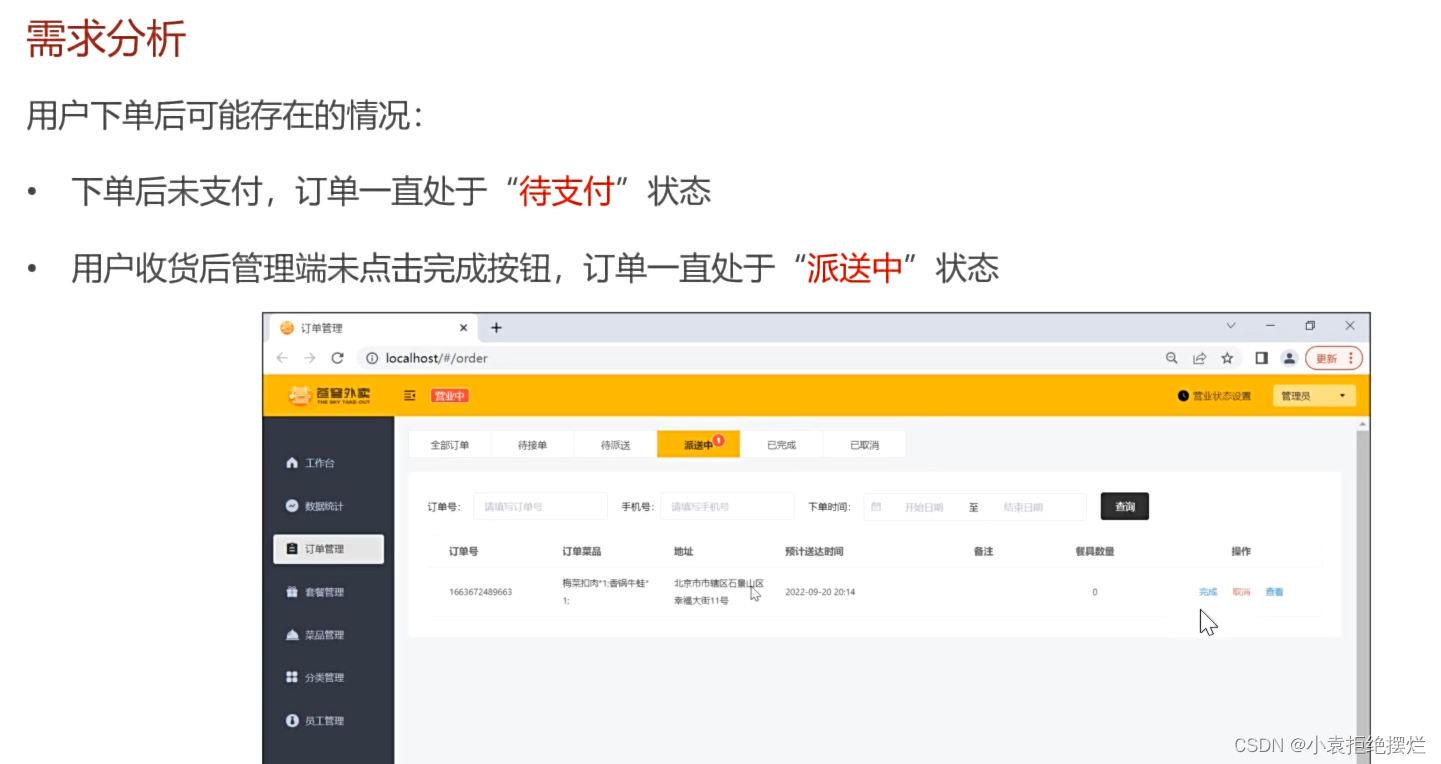Open the browser tab search chevron
Screen dimensions: 1441x764
pyautogui.click(x=1230, y=326)
